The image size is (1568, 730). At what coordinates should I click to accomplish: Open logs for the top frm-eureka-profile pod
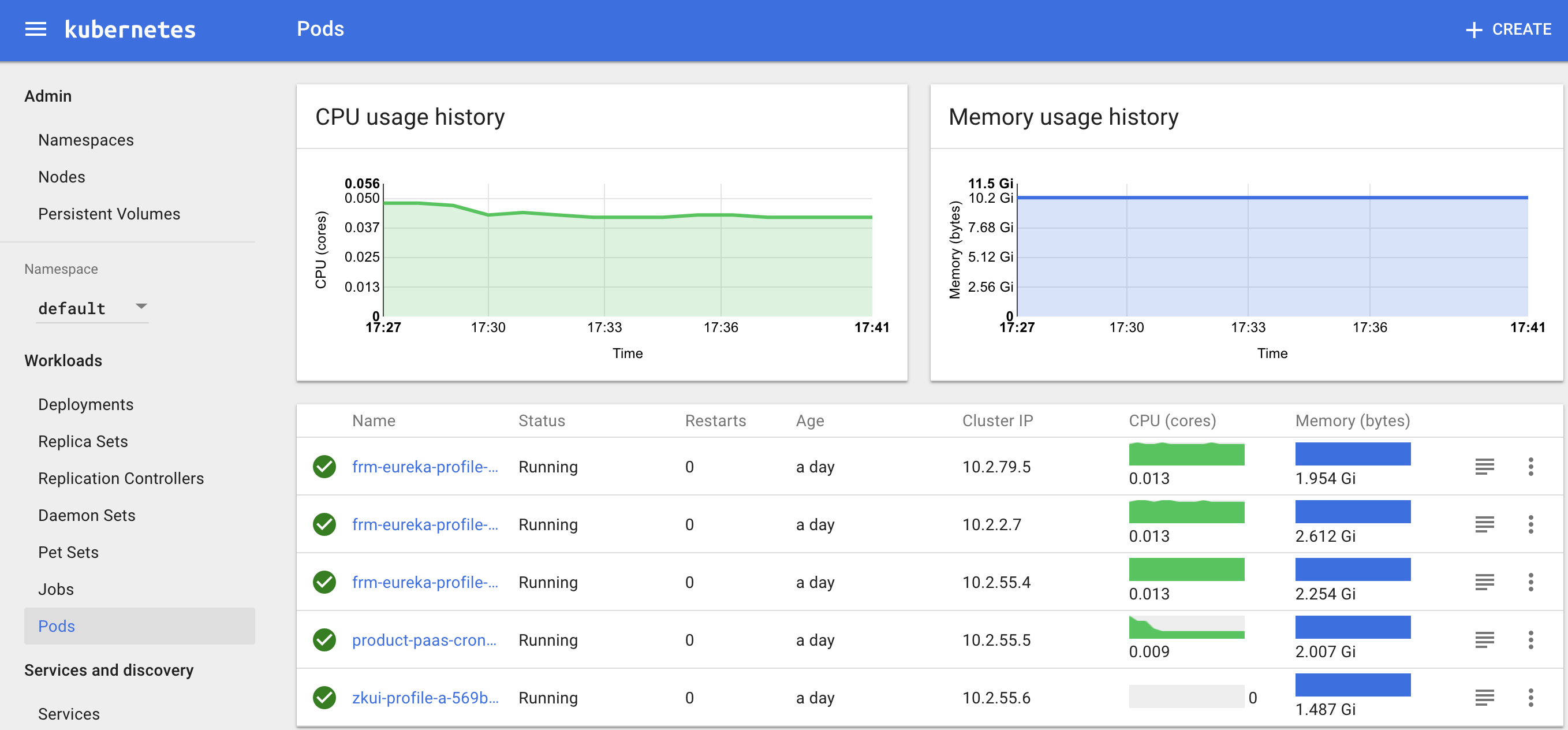1485,467
